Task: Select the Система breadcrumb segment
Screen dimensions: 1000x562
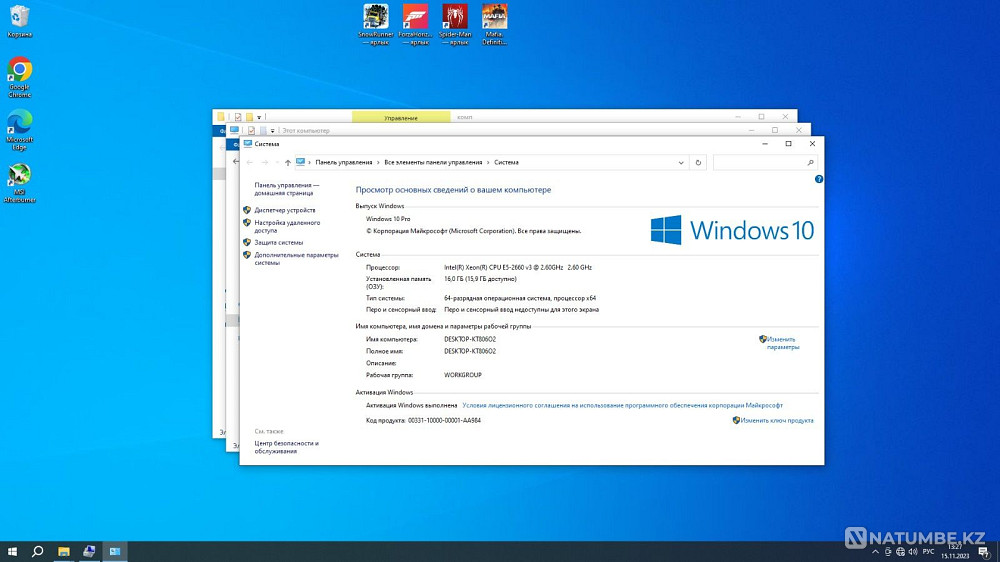Action: [x=506, y=163]
